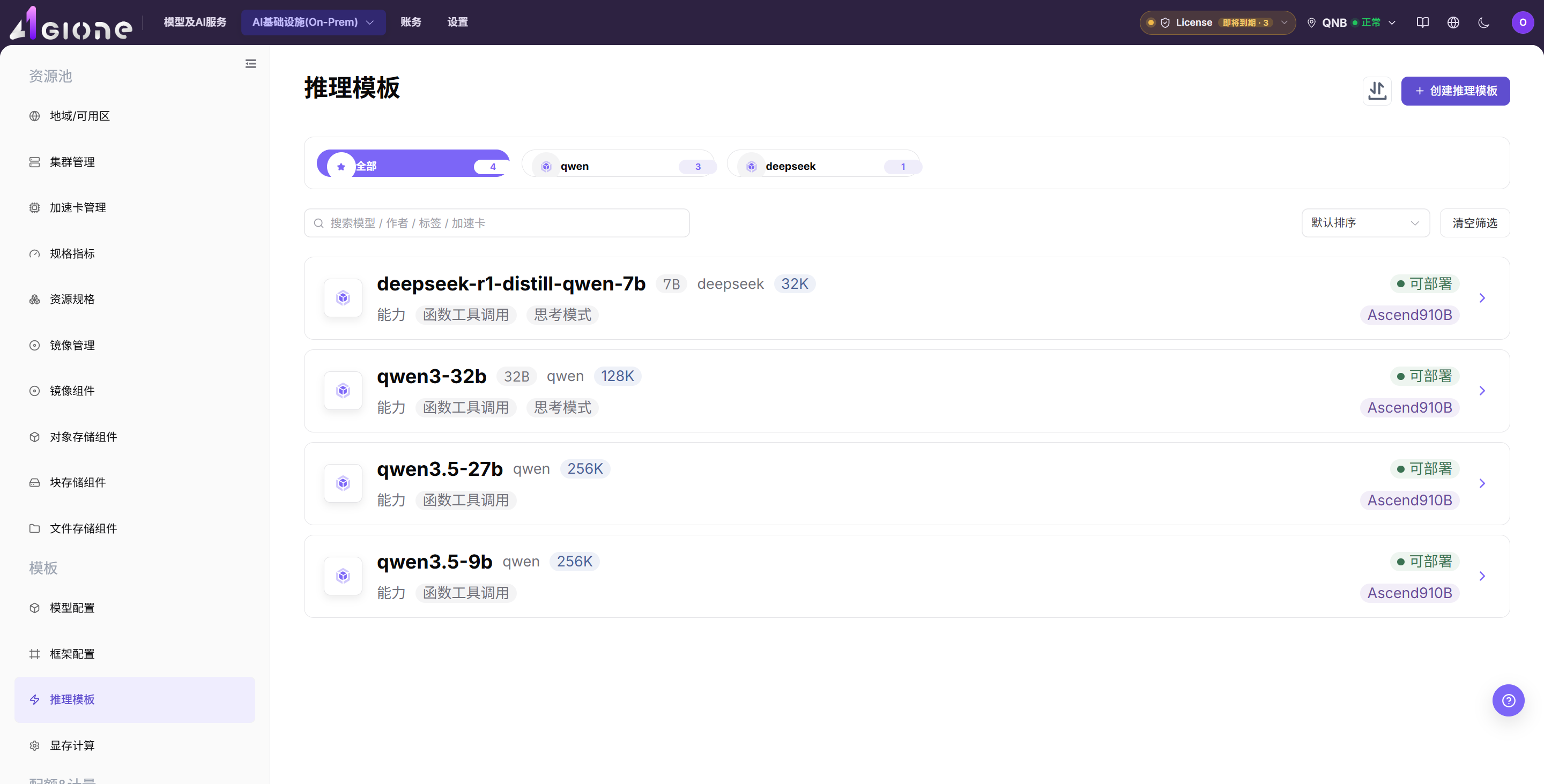Open 模型配置 in sidebar

click(135, 608)
